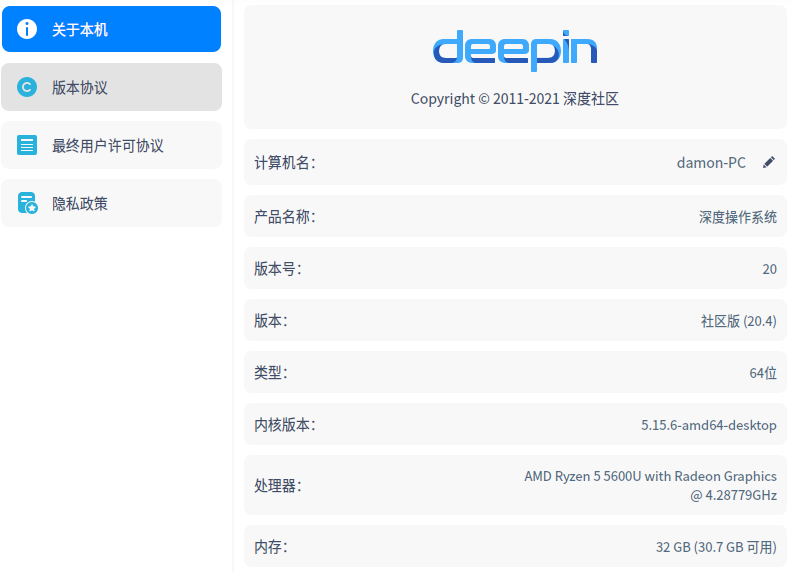
Task: Open the 最终用户许可协议 menu item
Action: coord(112,145)
